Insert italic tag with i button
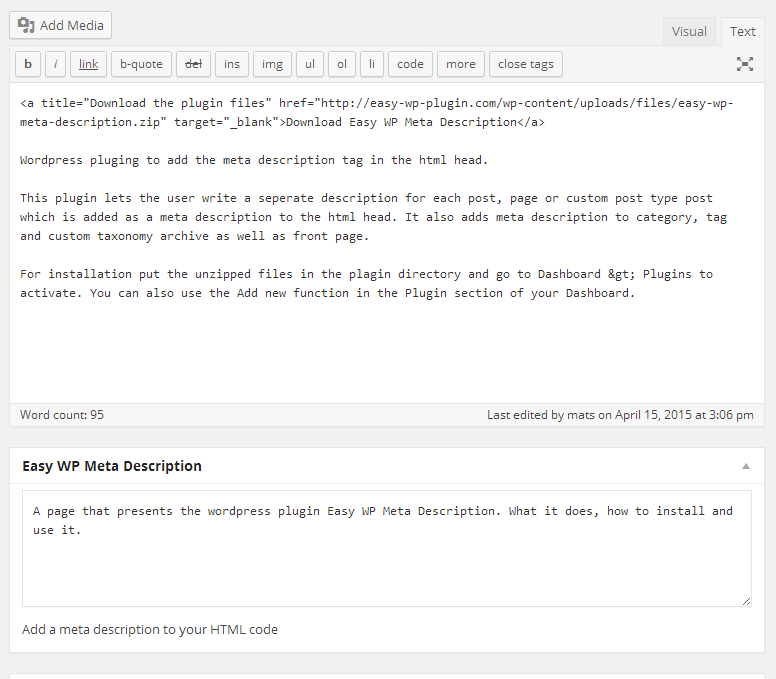This screenshot has height=679, width=776. [x=55, y=64]
